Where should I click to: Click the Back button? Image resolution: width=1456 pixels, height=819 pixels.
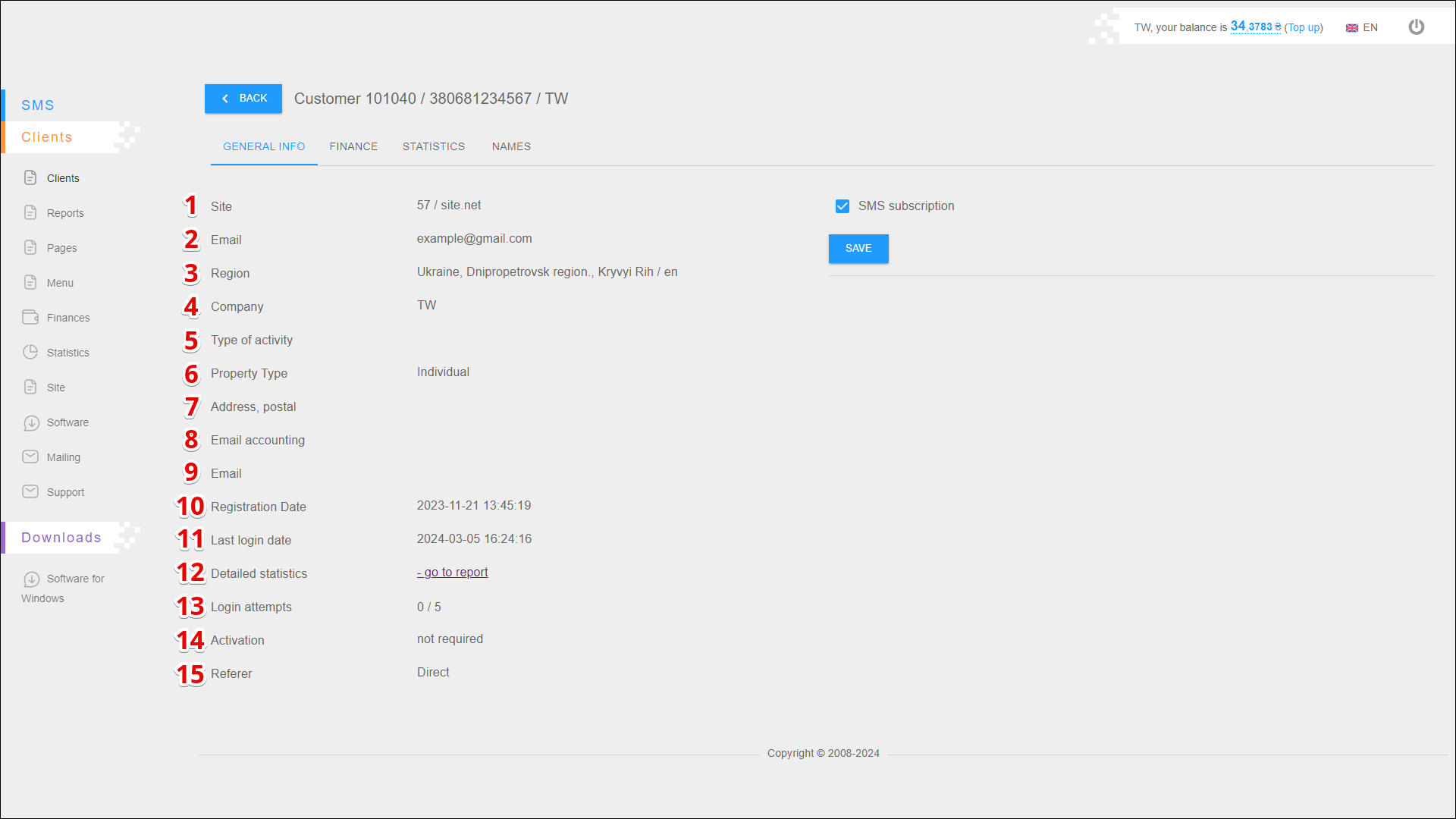(243, 99)
